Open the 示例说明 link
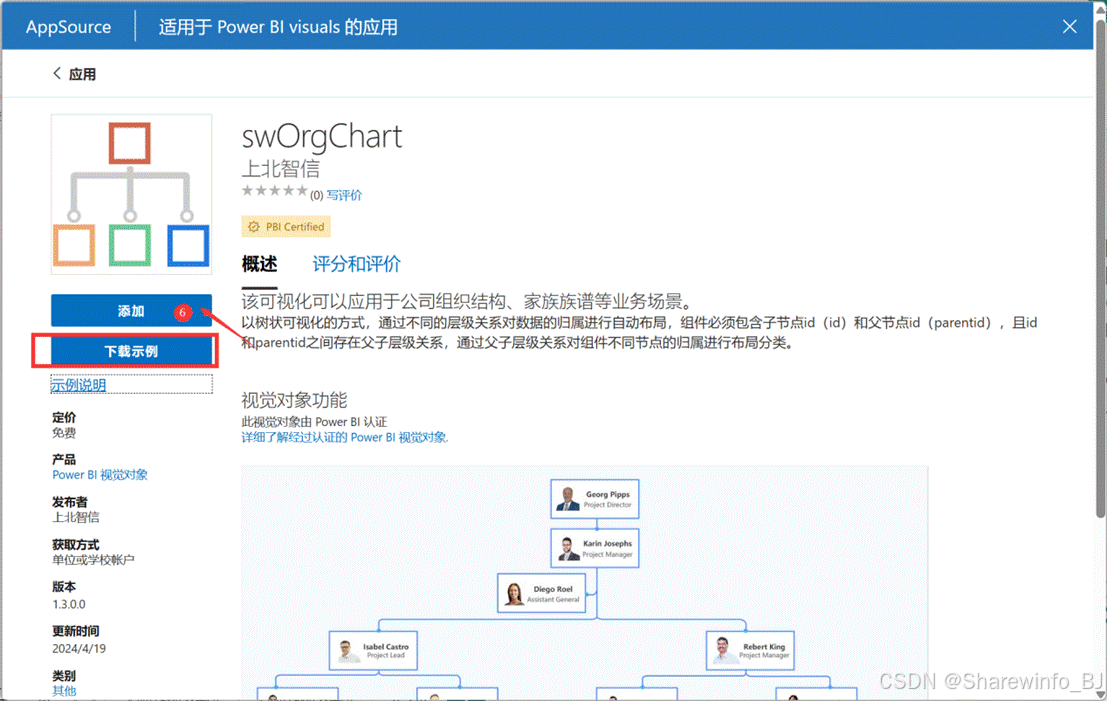The height and width of the screenshot is (701, 1107). (x=78, y=385)
